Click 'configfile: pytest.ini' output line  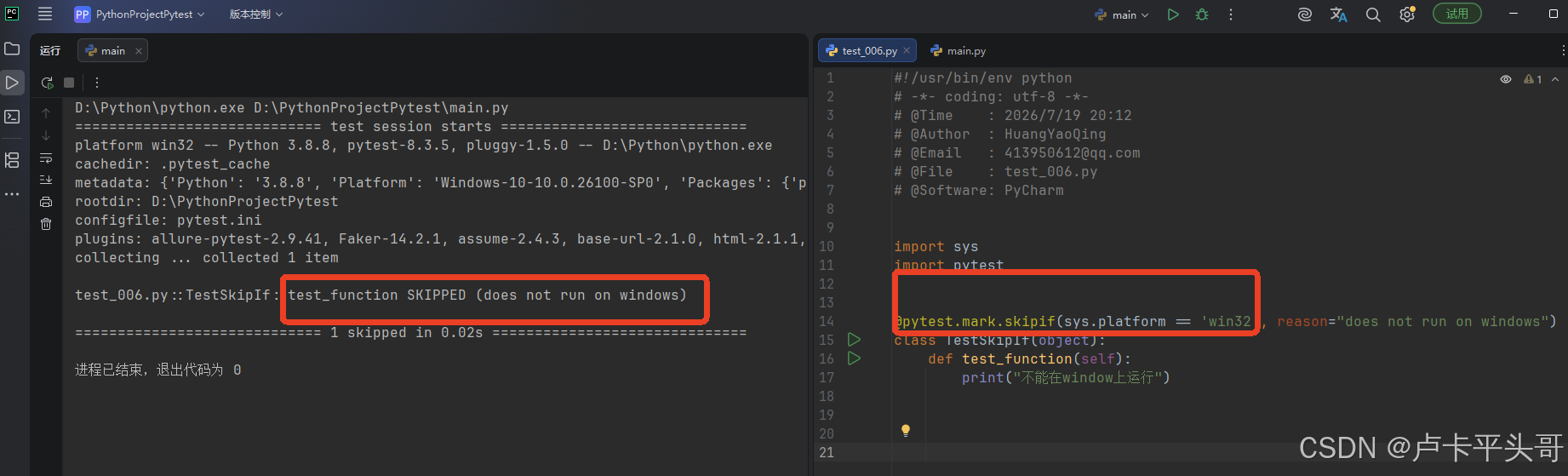click(169, 221)
